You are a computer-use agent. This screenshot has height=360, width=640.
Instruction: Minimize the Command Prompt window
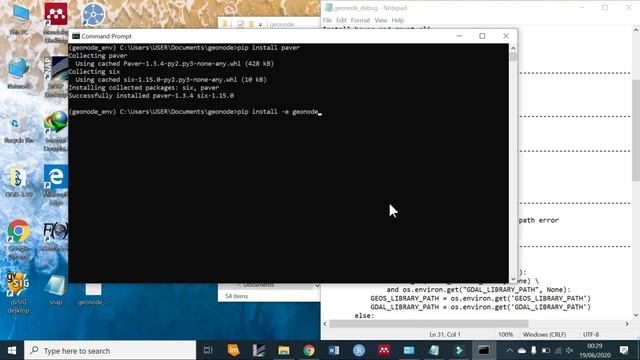(459, 36)
